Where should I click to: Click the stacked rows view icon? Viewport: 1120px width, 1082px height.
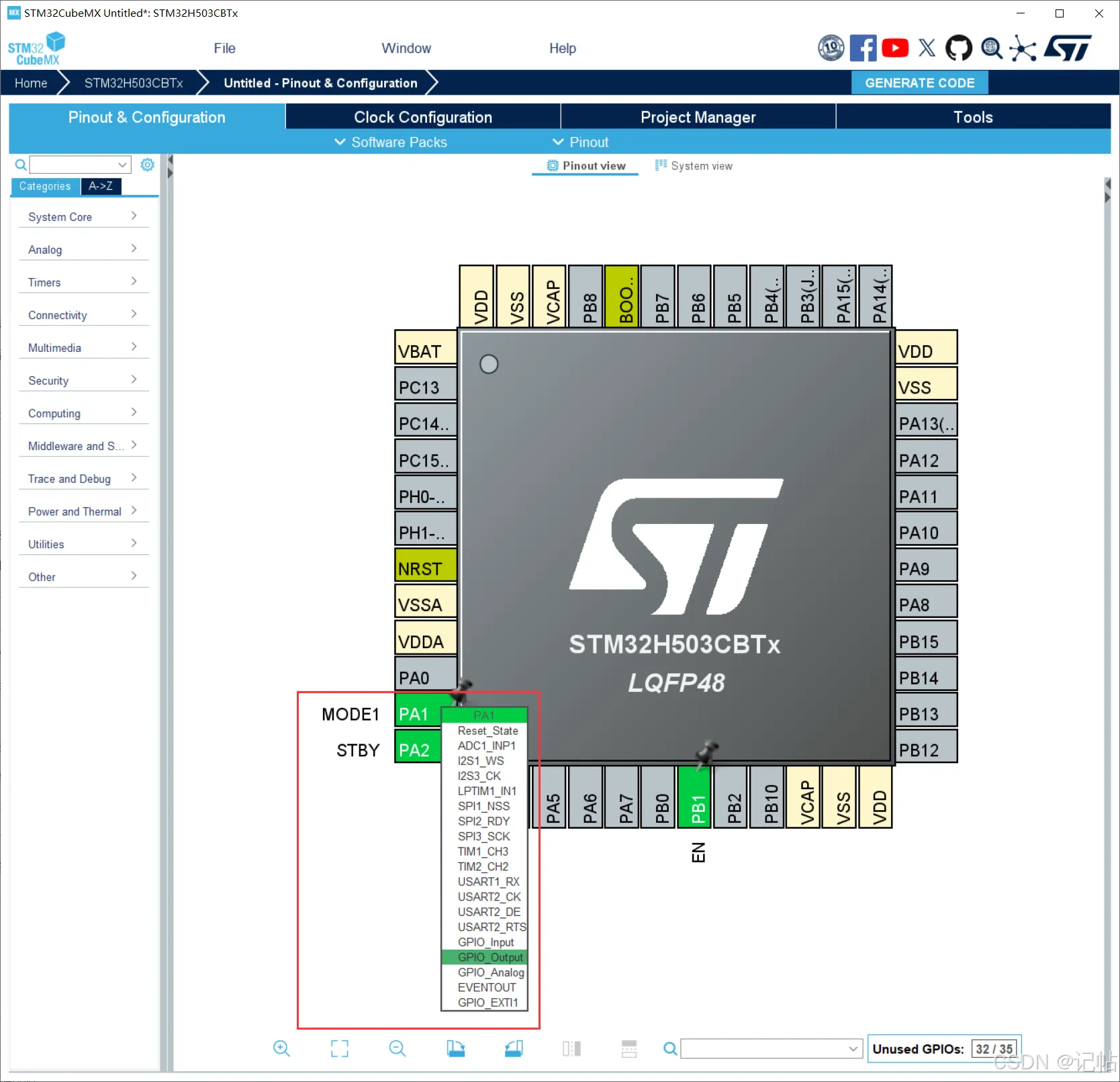click(629, 1048)
